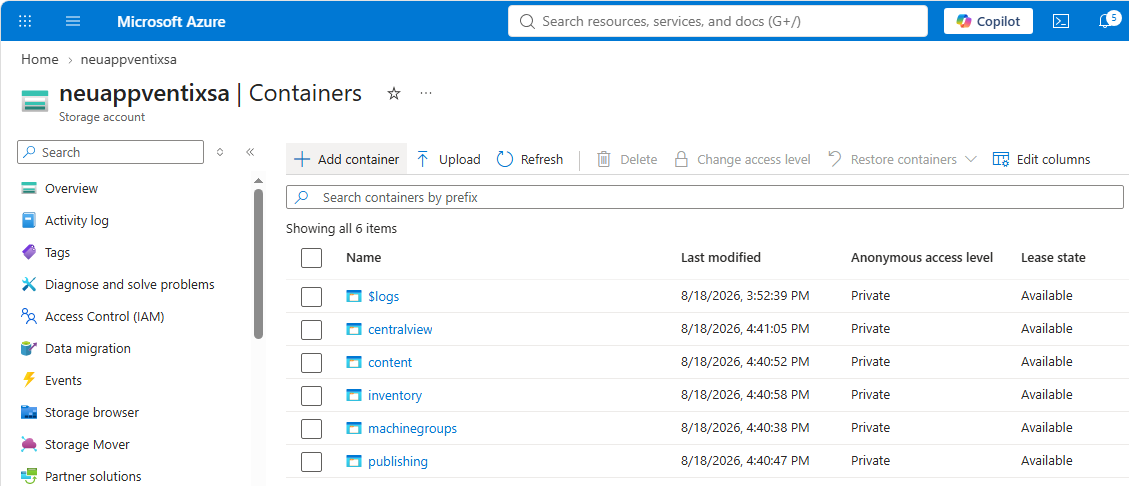Screen dimensions: 1129x486
Task: Click the Microsoft Azure logo text
Action: coord(171,22)
